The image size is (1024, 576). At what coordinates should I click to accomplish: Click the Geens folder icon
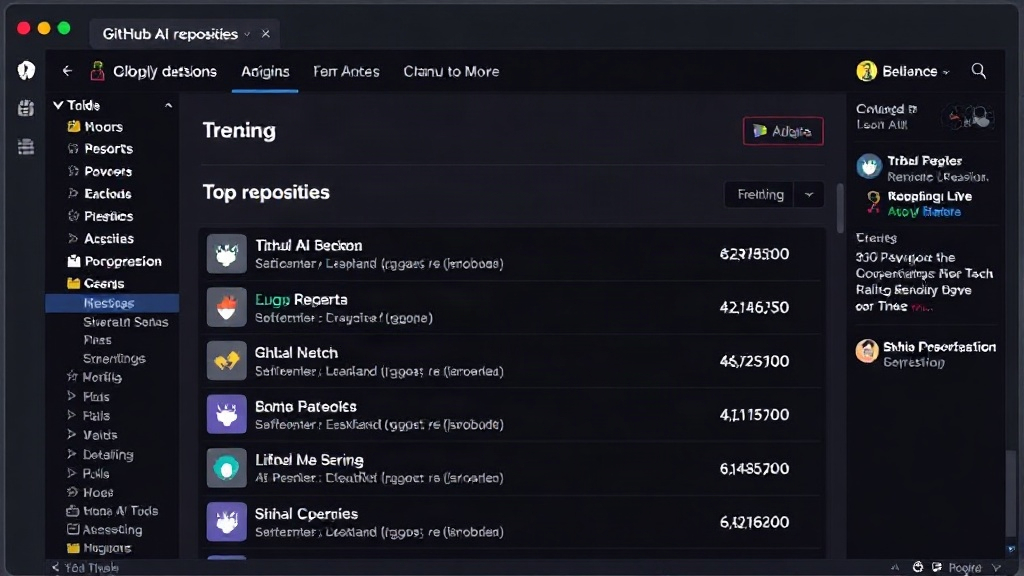pos(74,283)
